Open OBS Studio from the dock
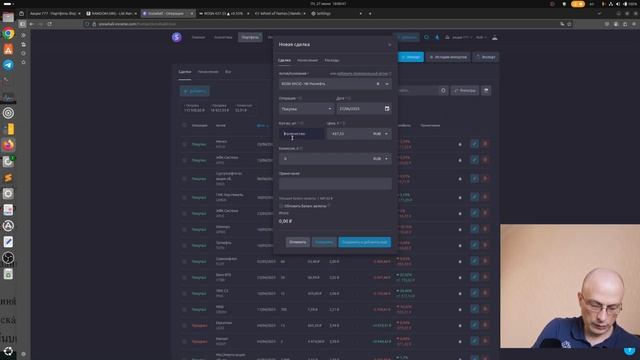 pyautogui.click(x=8, y=258)
